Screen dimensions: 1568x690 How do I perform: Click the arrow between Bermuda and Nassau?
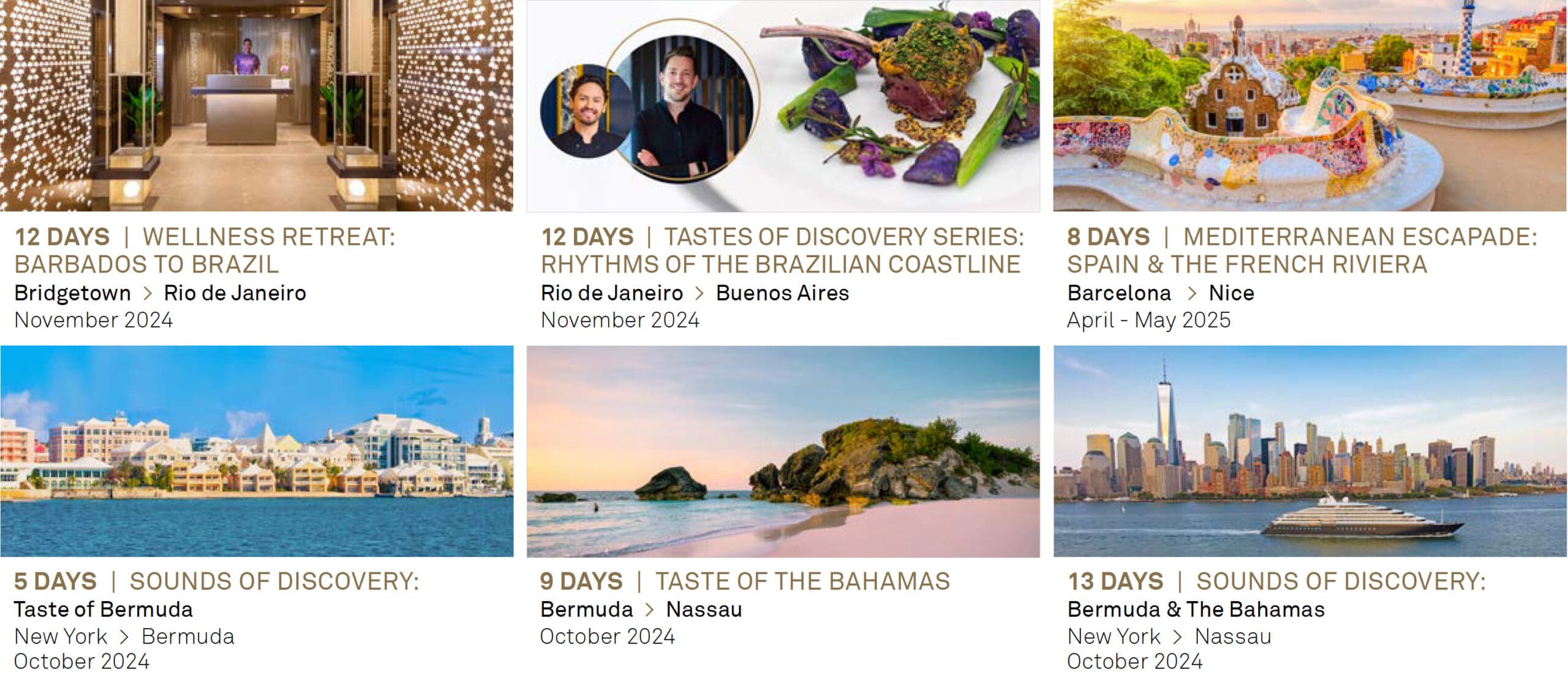pyautogui.click(x=650, y=610)
